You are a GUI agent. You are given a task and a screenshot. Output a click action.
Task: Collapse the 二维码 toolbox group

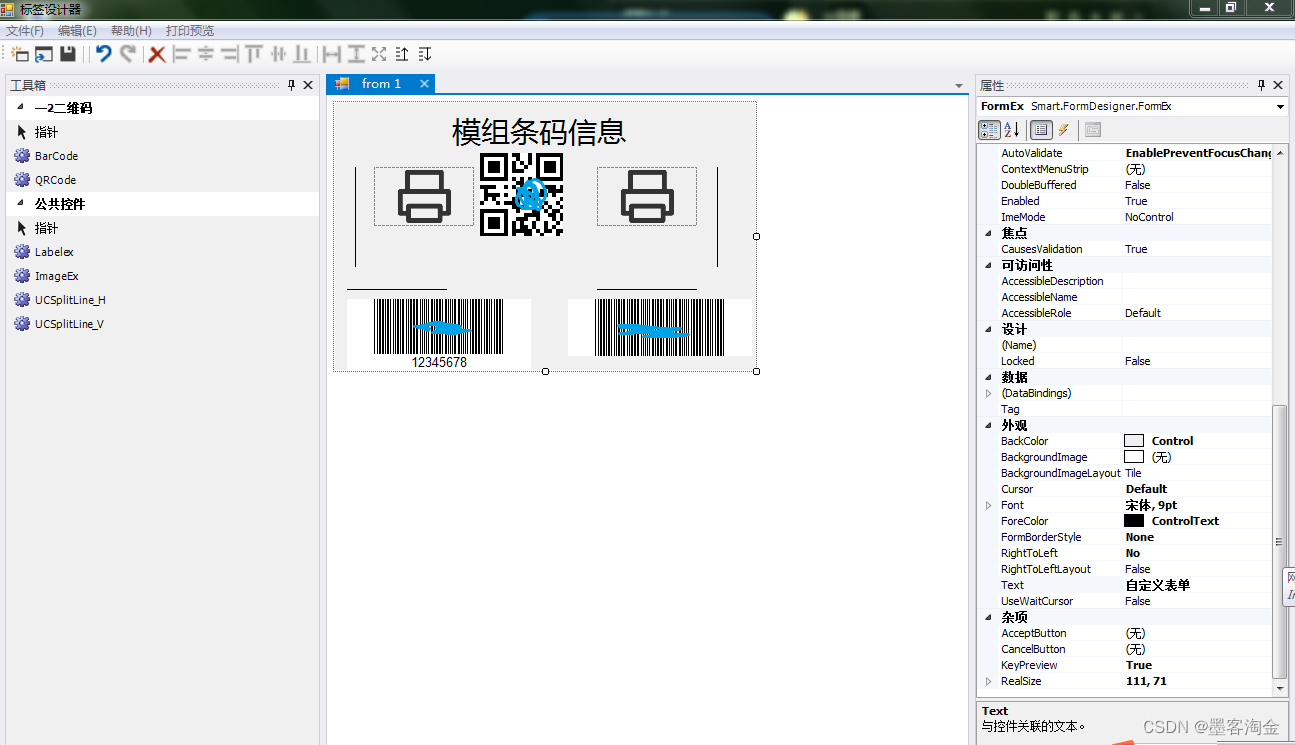pos(21,107)
